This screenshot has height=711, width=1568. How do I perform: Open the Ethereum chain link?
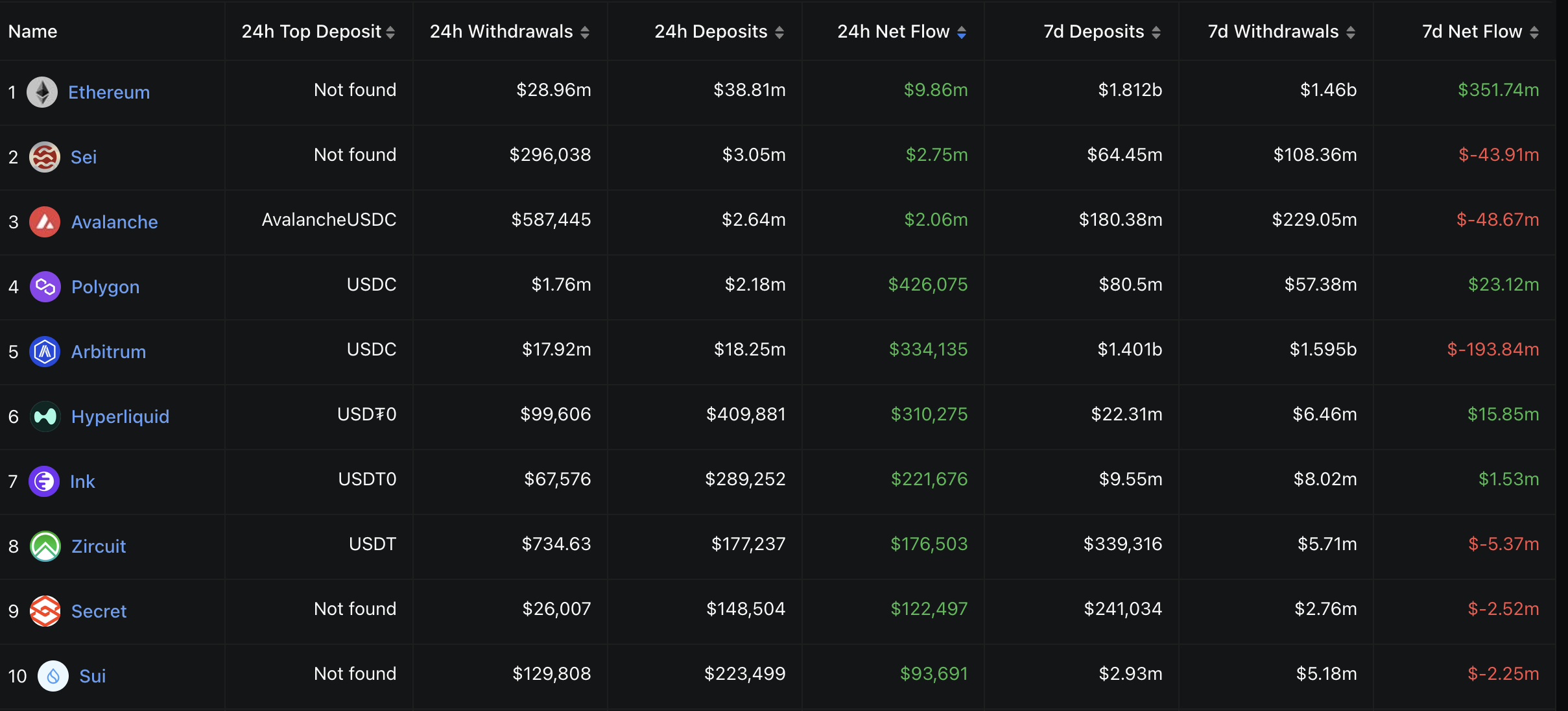coord(109,92)
